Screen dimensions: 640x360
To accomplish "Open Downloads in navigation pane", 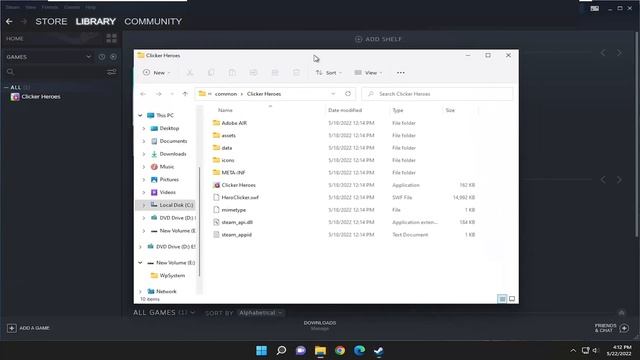I will point(173,154).
